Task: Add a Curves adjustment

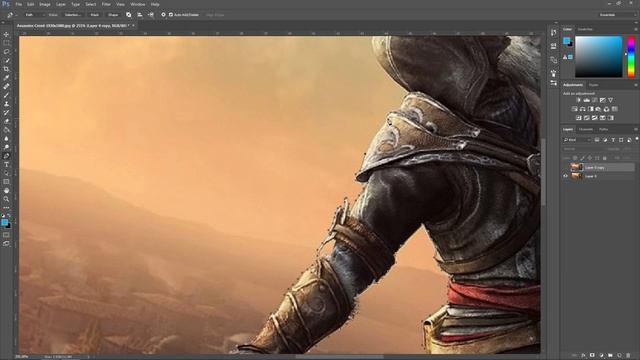Action: (x=595, y=100)
